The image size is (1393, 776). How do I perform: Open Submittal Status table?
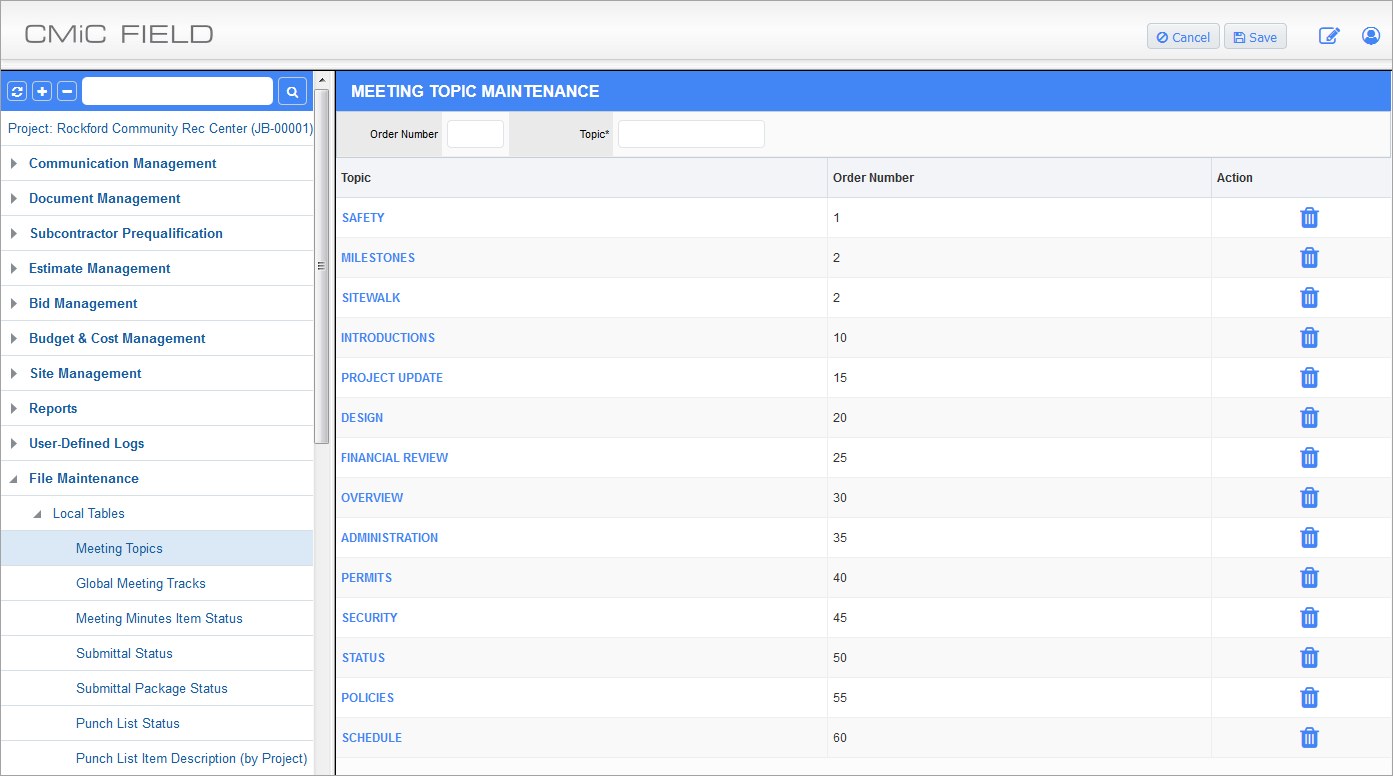124,653
